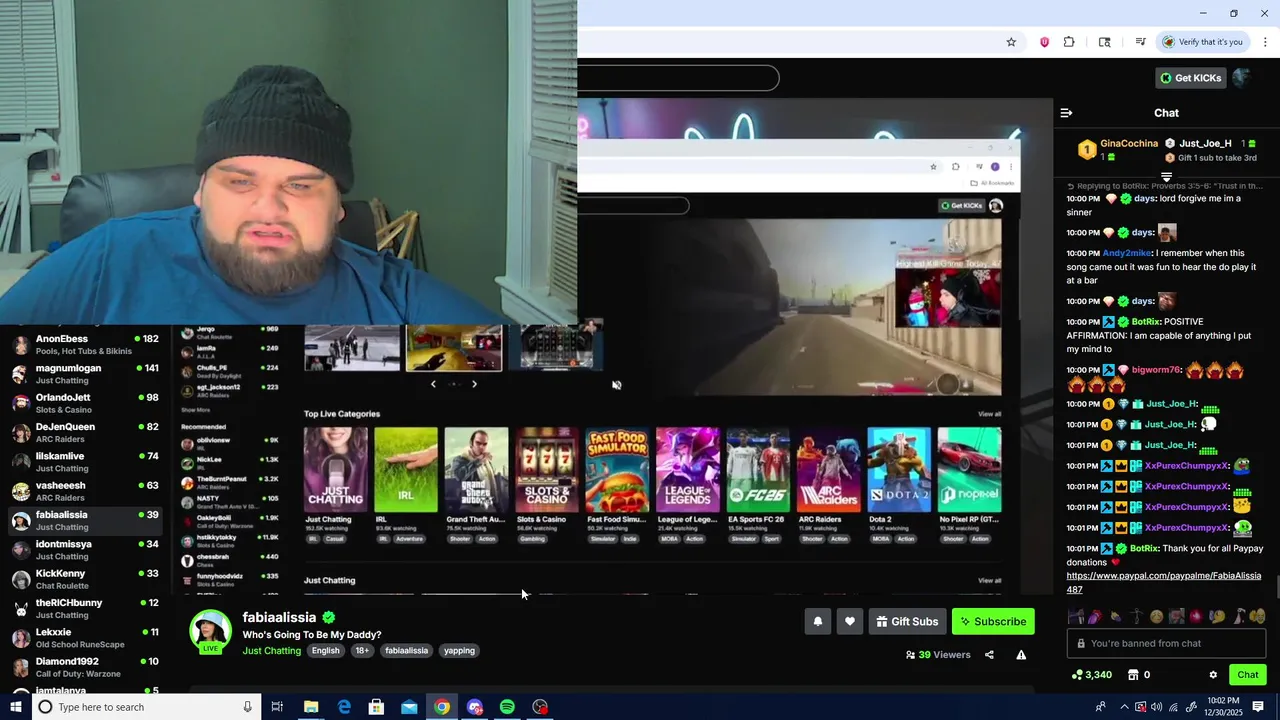
Task: Open Microsoft Store from the taskbar
Action: (x=376, y=707)
